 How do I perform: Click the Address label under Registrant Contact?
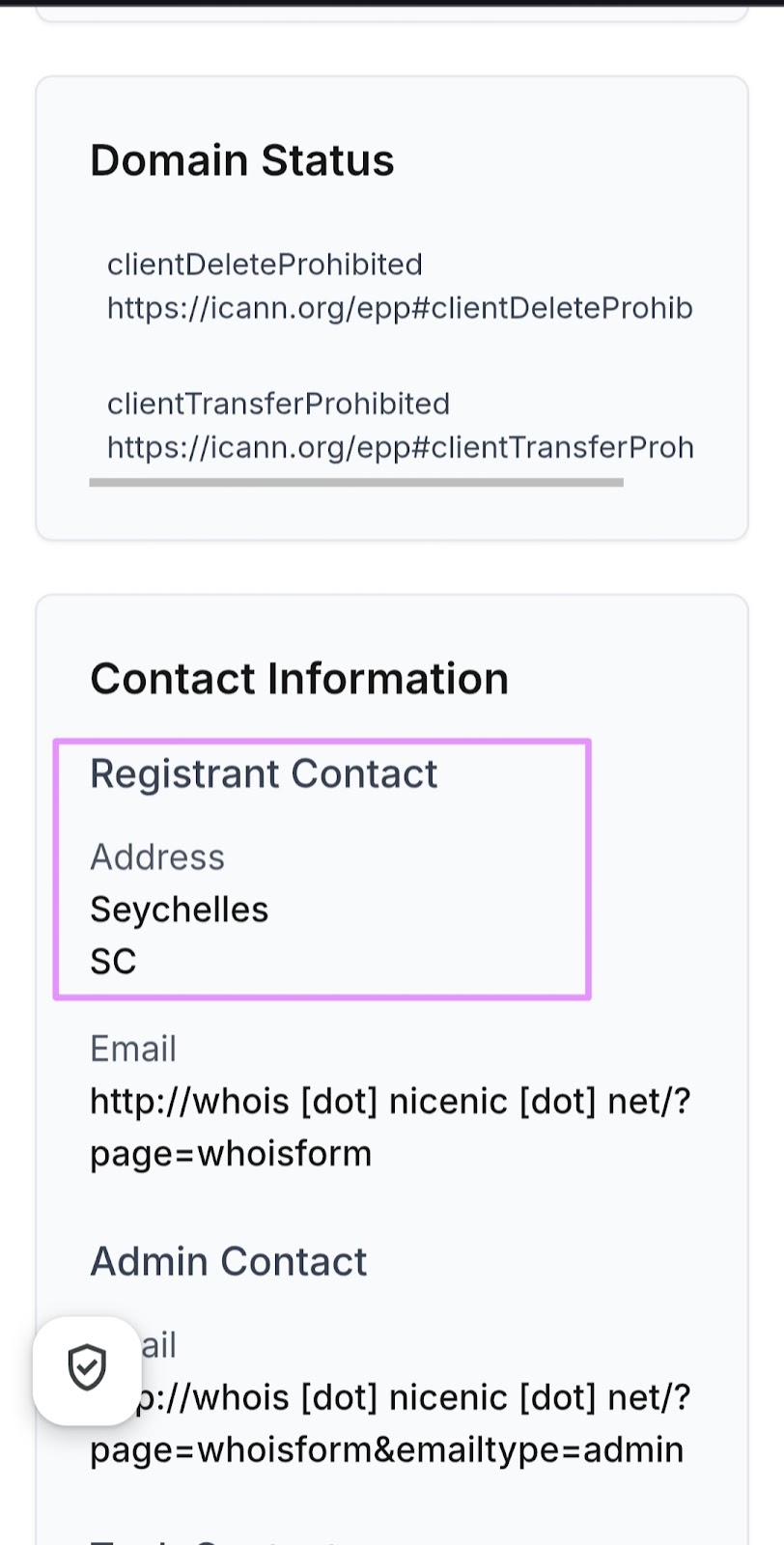point(157,857)
